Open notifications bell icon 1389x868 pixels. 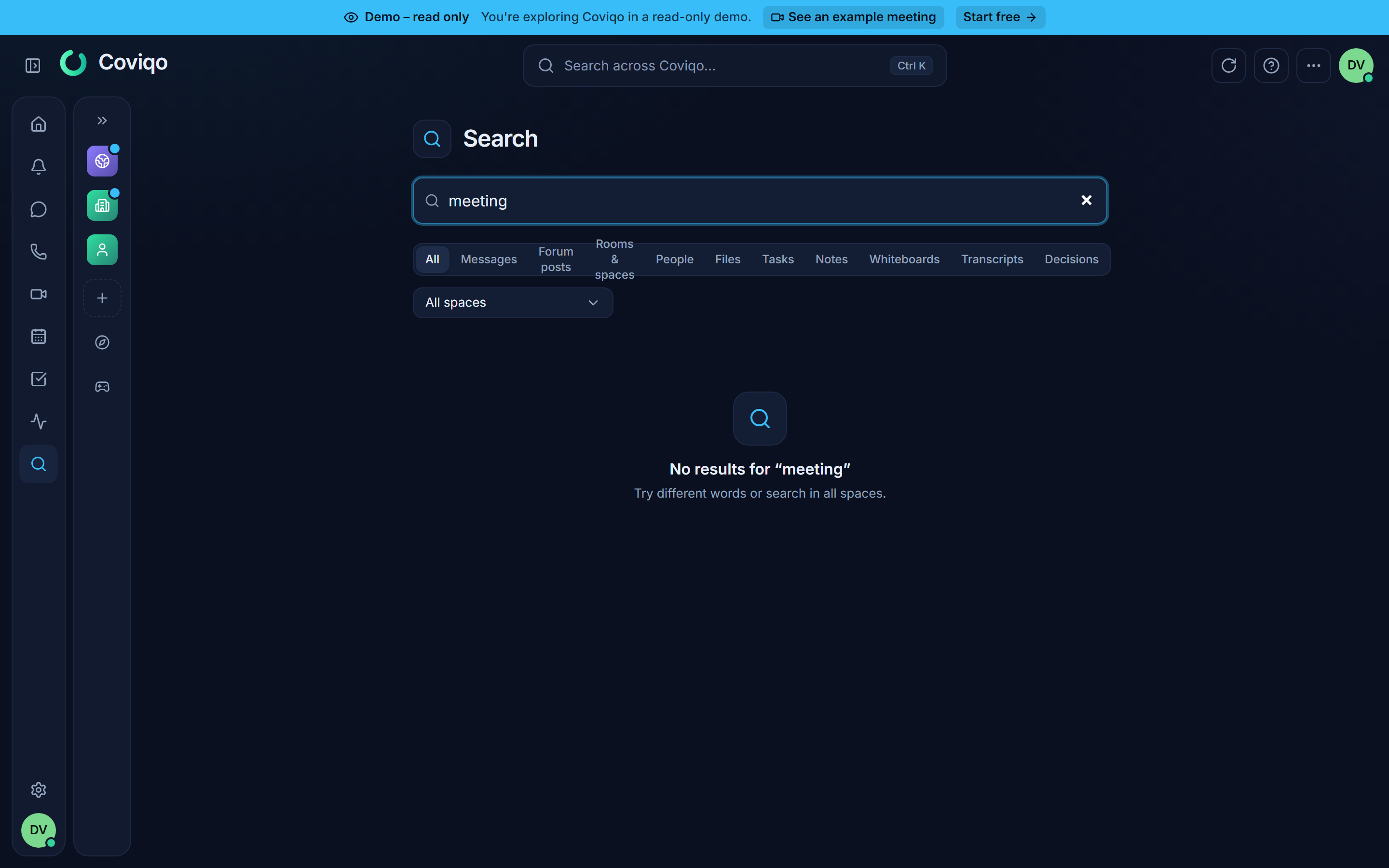pyautogui.click(x=39, y=166)
